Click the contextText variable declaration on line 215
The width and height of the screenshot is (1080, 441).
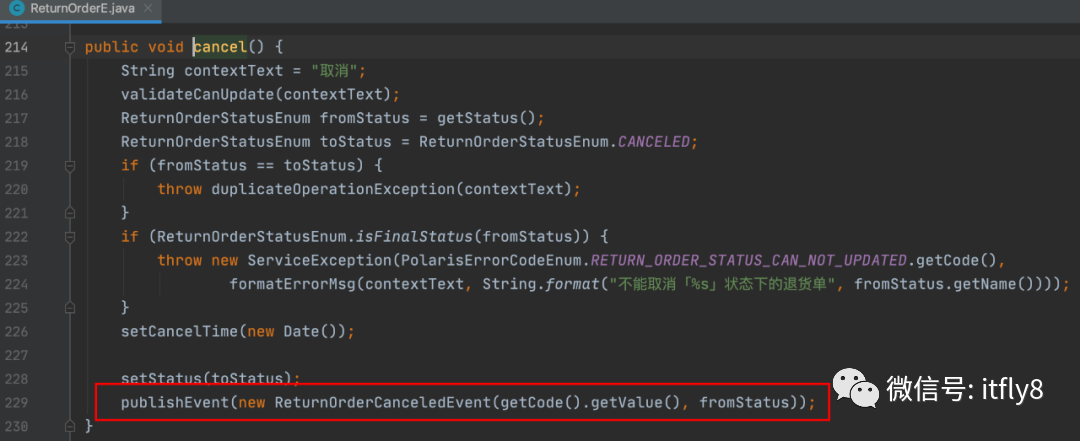pos(233,71)
